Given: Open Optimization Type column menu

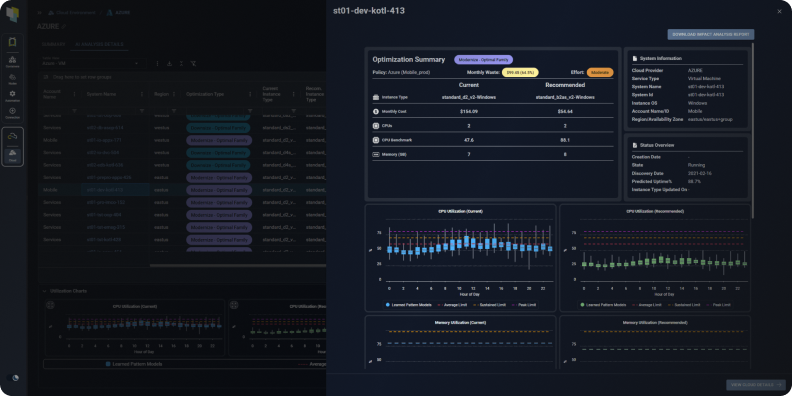Looking at the screenshot, I should pyautogui.click(x=250, y=94).
